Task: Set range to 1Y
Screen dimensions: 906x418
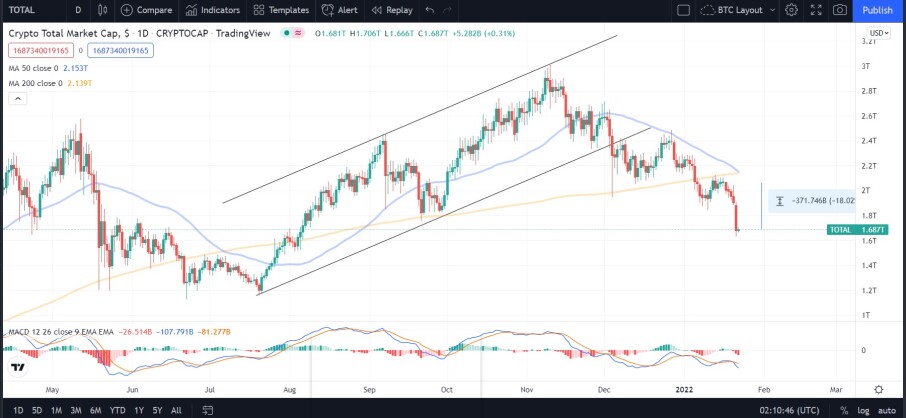Action: point(139,410)
